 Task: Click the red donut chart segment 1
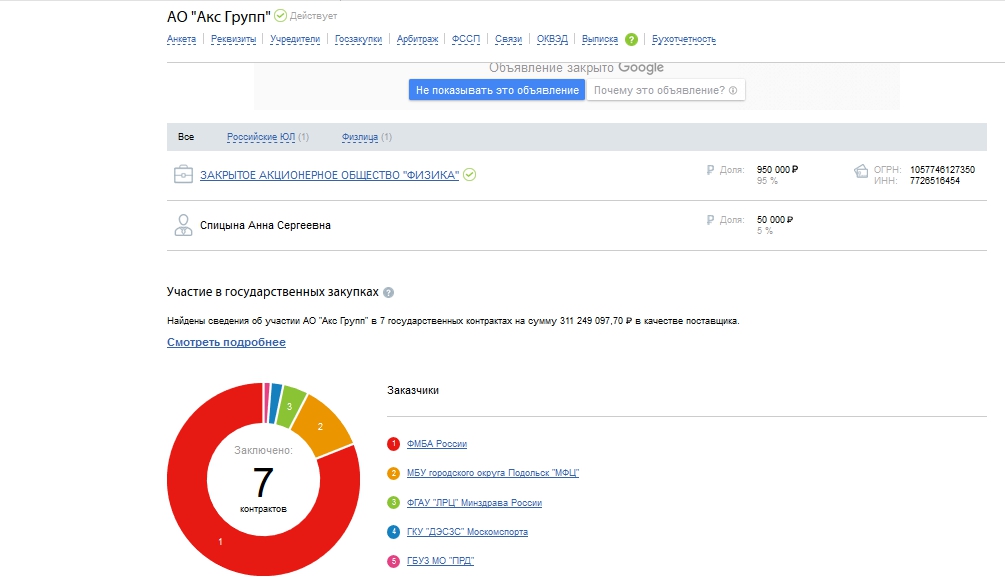pos(220,541)
